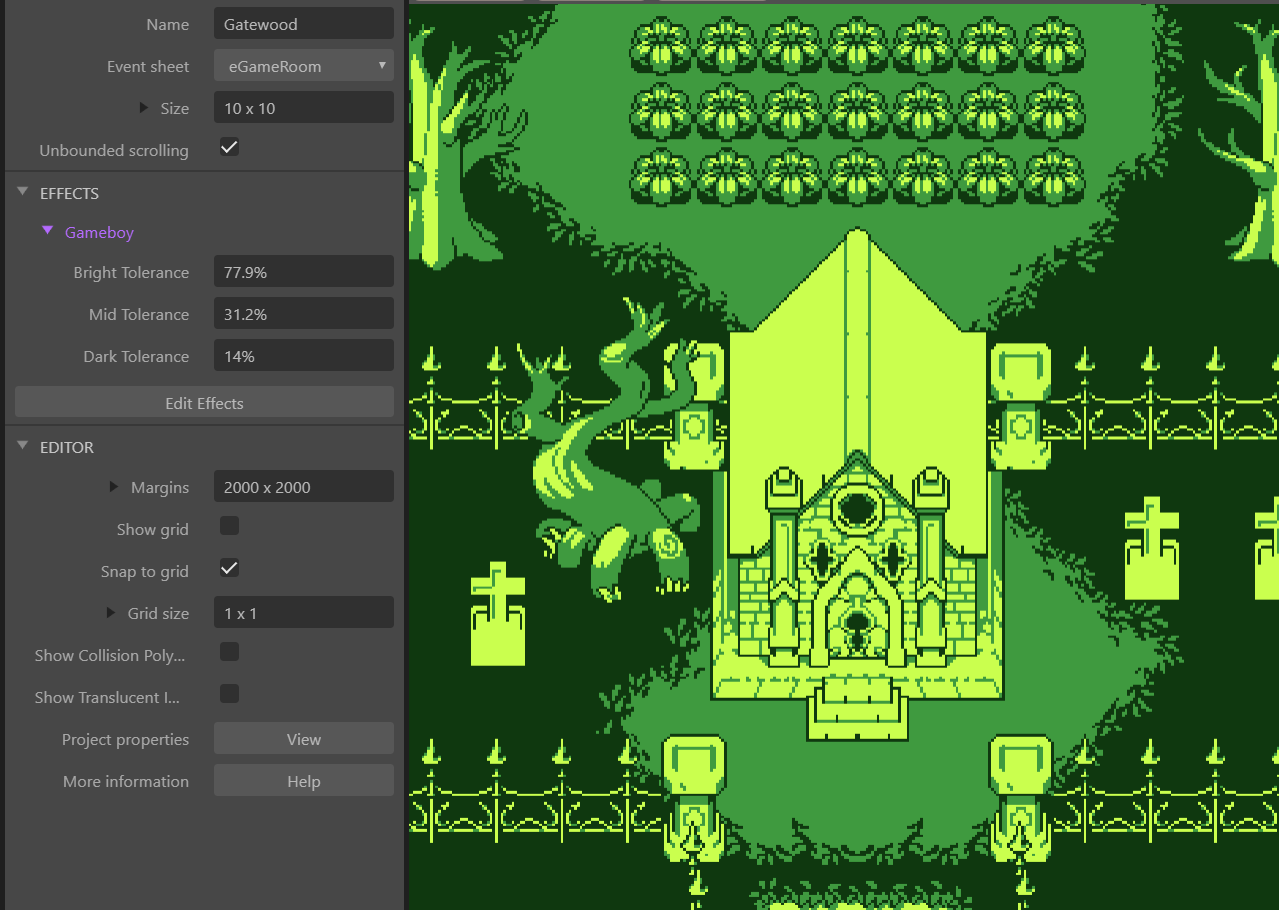
Task: Click the Name field containing Gatewood
Action: 303,24
